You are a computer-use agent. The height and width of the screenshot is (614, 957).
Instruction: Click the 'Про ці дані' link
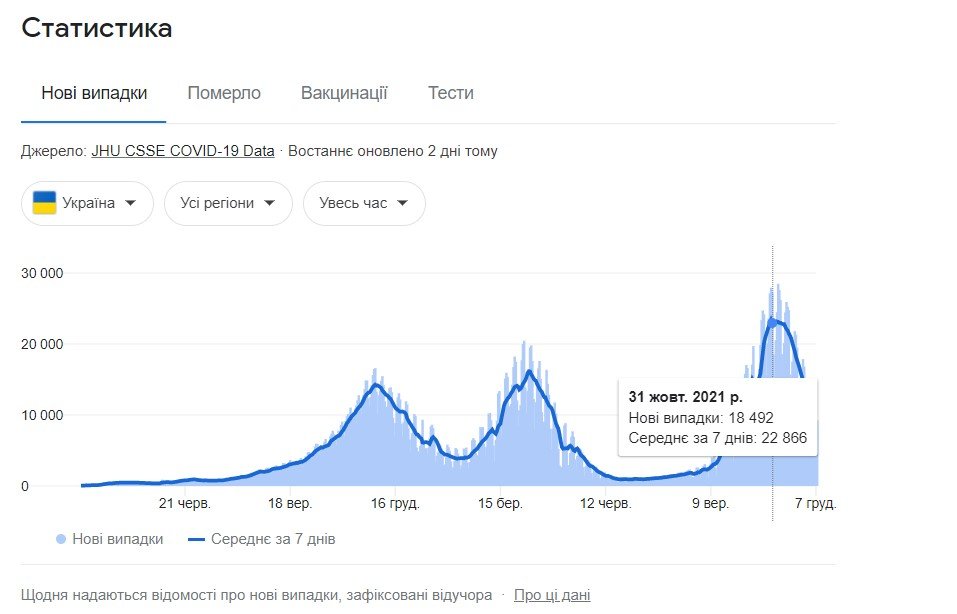tap(550, 594)
